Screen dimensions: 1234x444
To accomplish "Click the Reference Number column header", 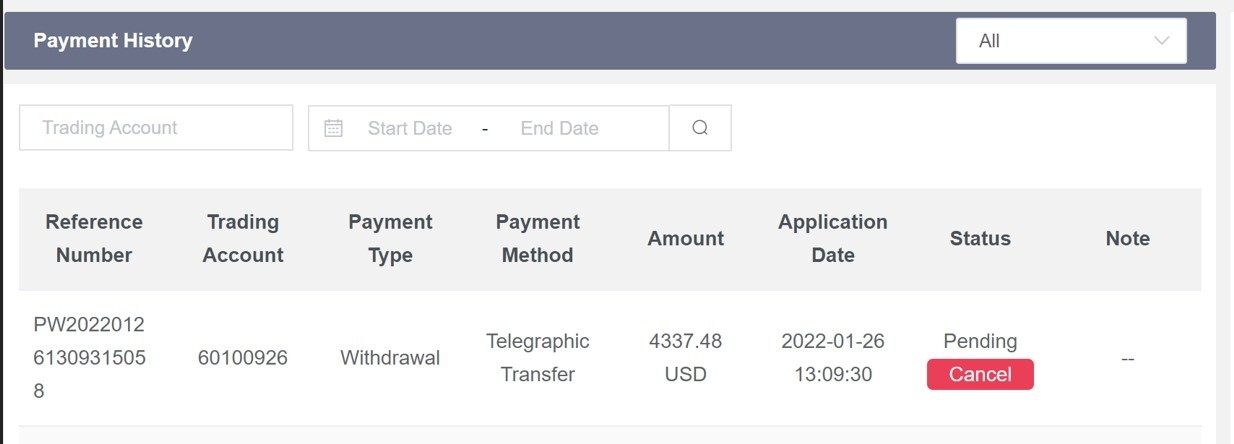I will coord(94,238).
